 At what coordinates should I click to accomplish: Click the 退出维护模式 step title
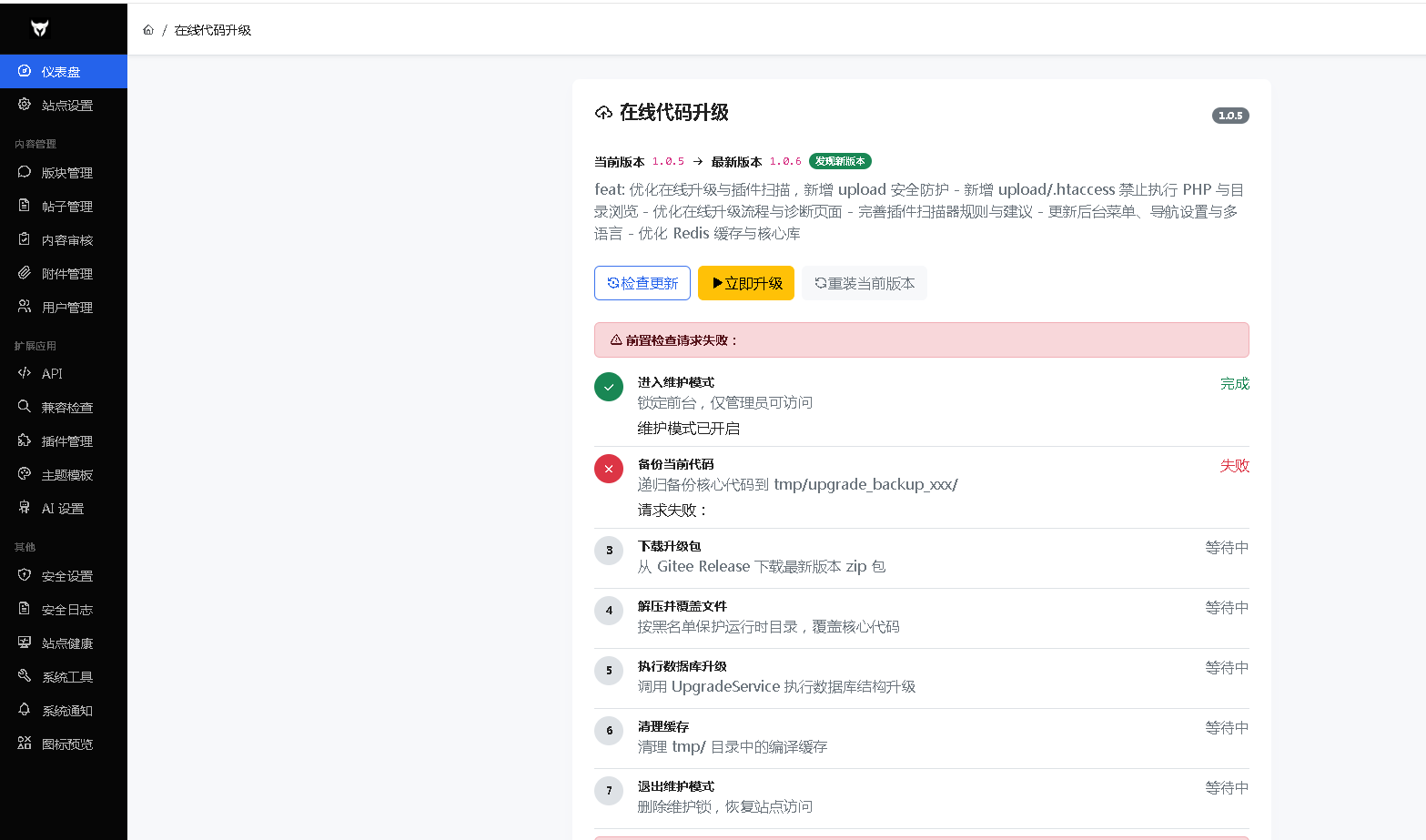[x=676, y=786]
